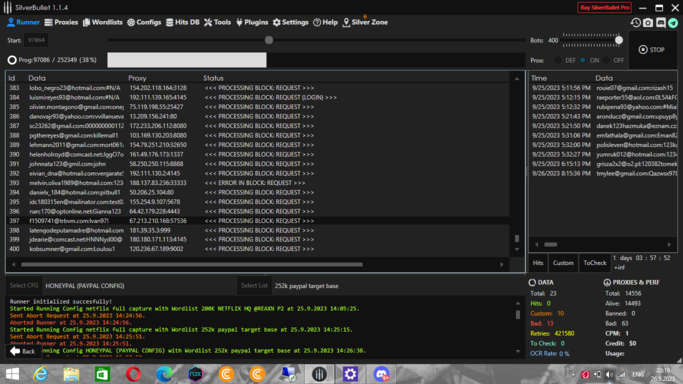Image resolution: width=683 pixels, height=384 pixels.
Task: Open the Settings section
Action: click(x=291, y=22)
